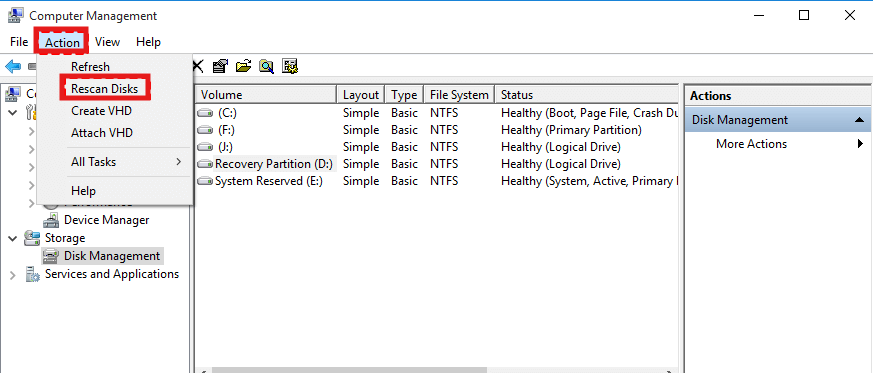Open the Help menu in menu bar

pyautogui.click(x=149, y=42)
